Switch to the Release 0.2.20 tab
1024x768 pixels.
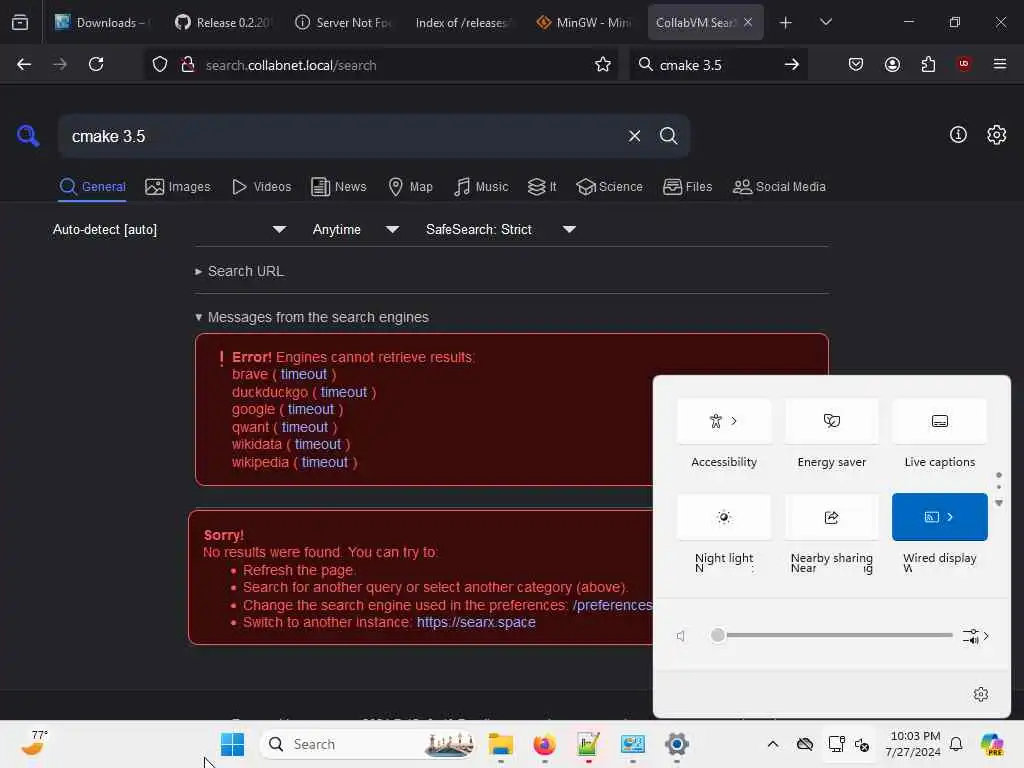[x=222, y=22]
